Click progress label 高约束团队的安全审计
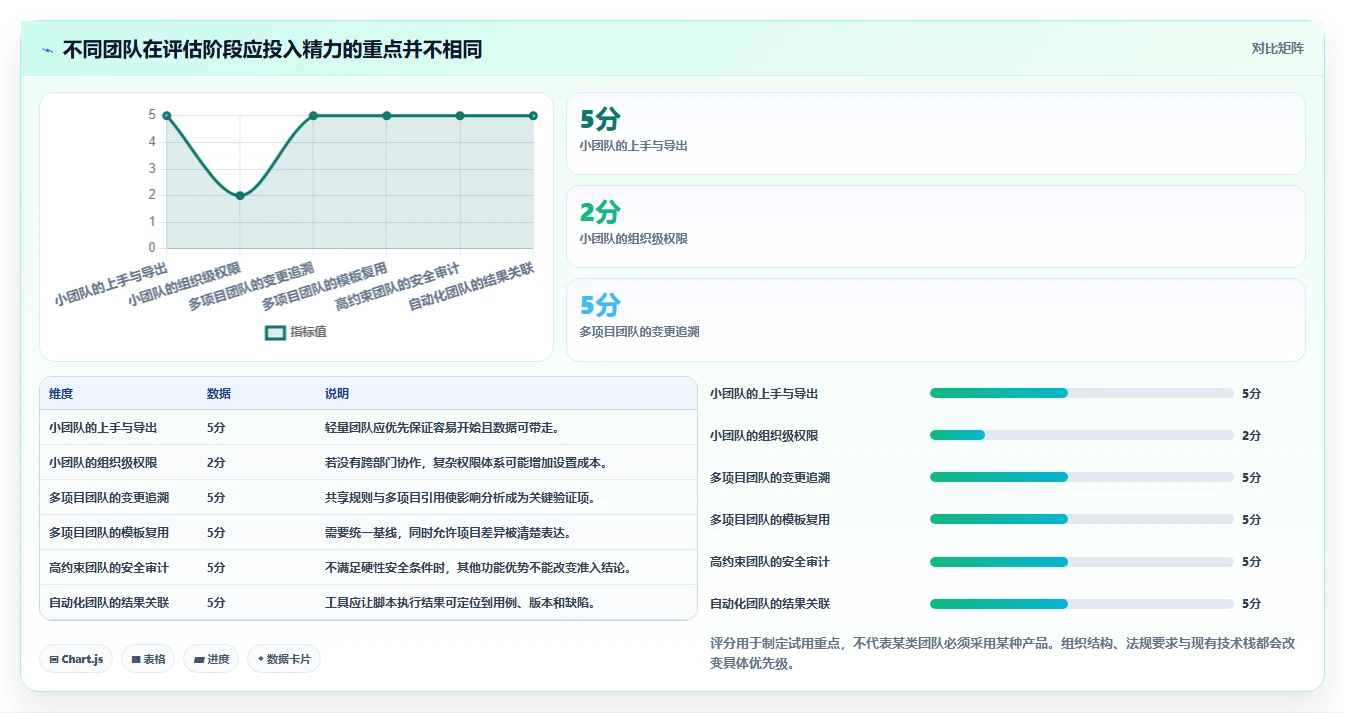The height and width of the screenshot is (713, 1345). click(770, 562)
